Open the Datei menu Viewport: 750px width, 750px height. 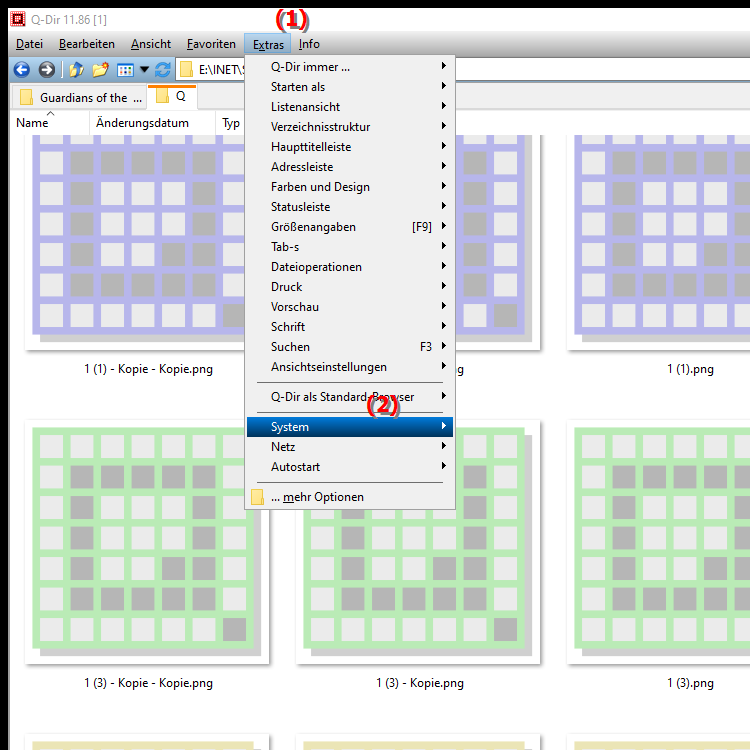point(29,44)
